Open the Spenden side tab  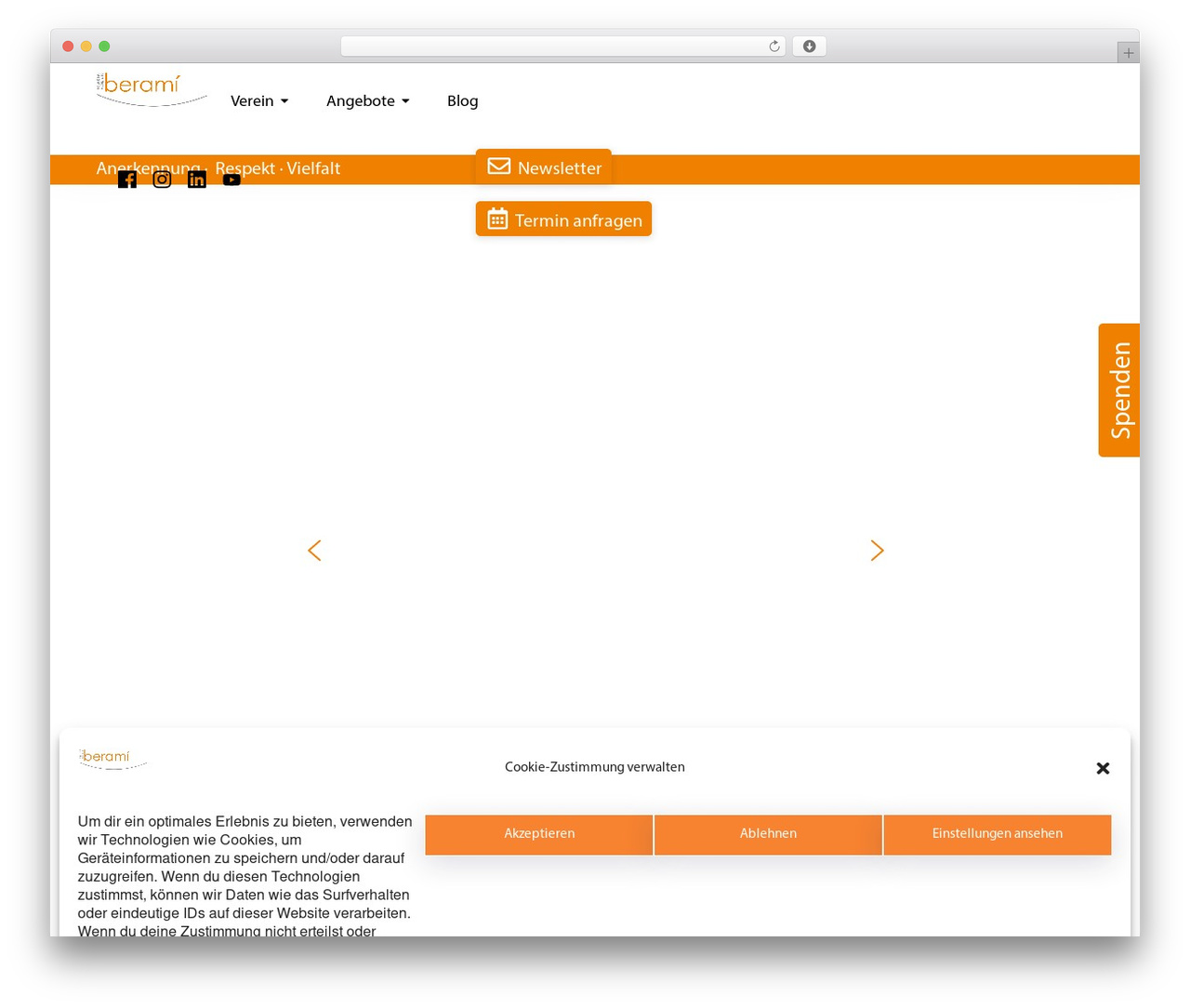pos(1119,391)
